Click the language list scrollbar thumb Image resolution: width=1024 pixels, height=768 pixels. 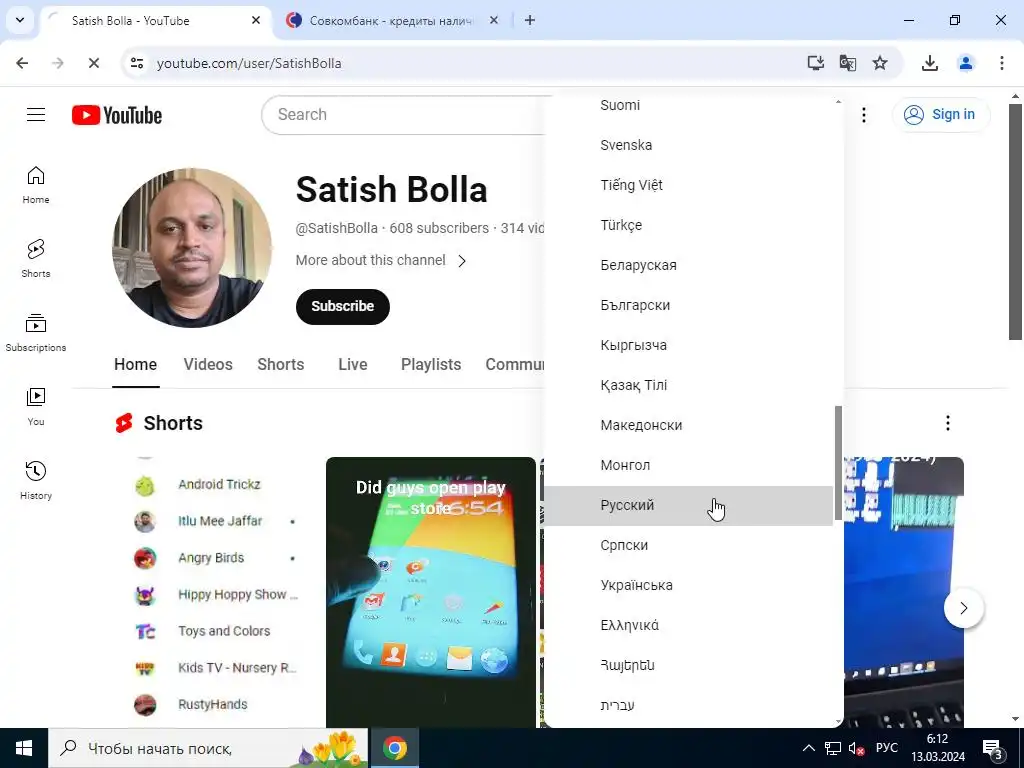coord(838,464)
